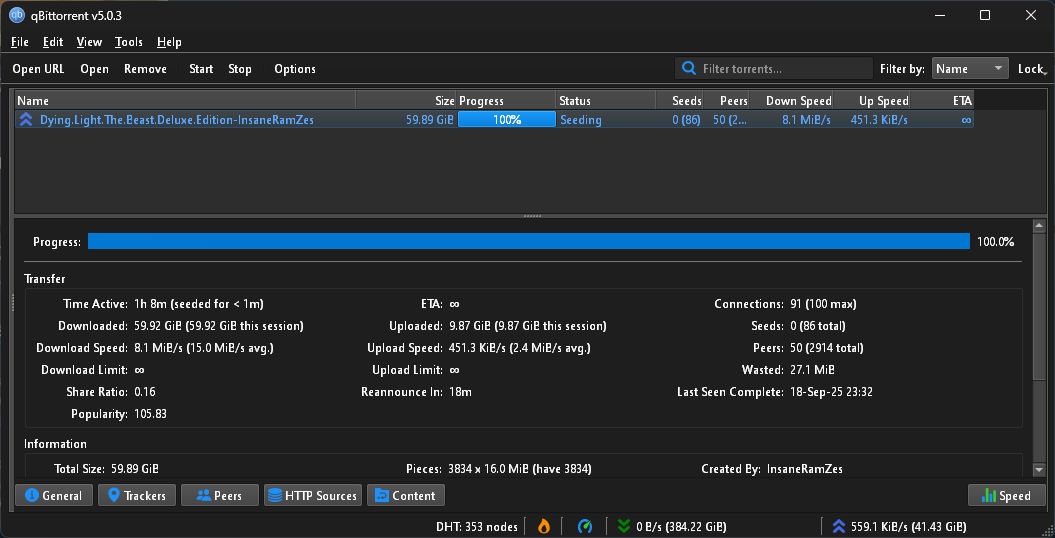Image resolution: width=1055 pixels, height=538 pixels.
Task: Sort by the Seeds column header
Action: [680, 101]
